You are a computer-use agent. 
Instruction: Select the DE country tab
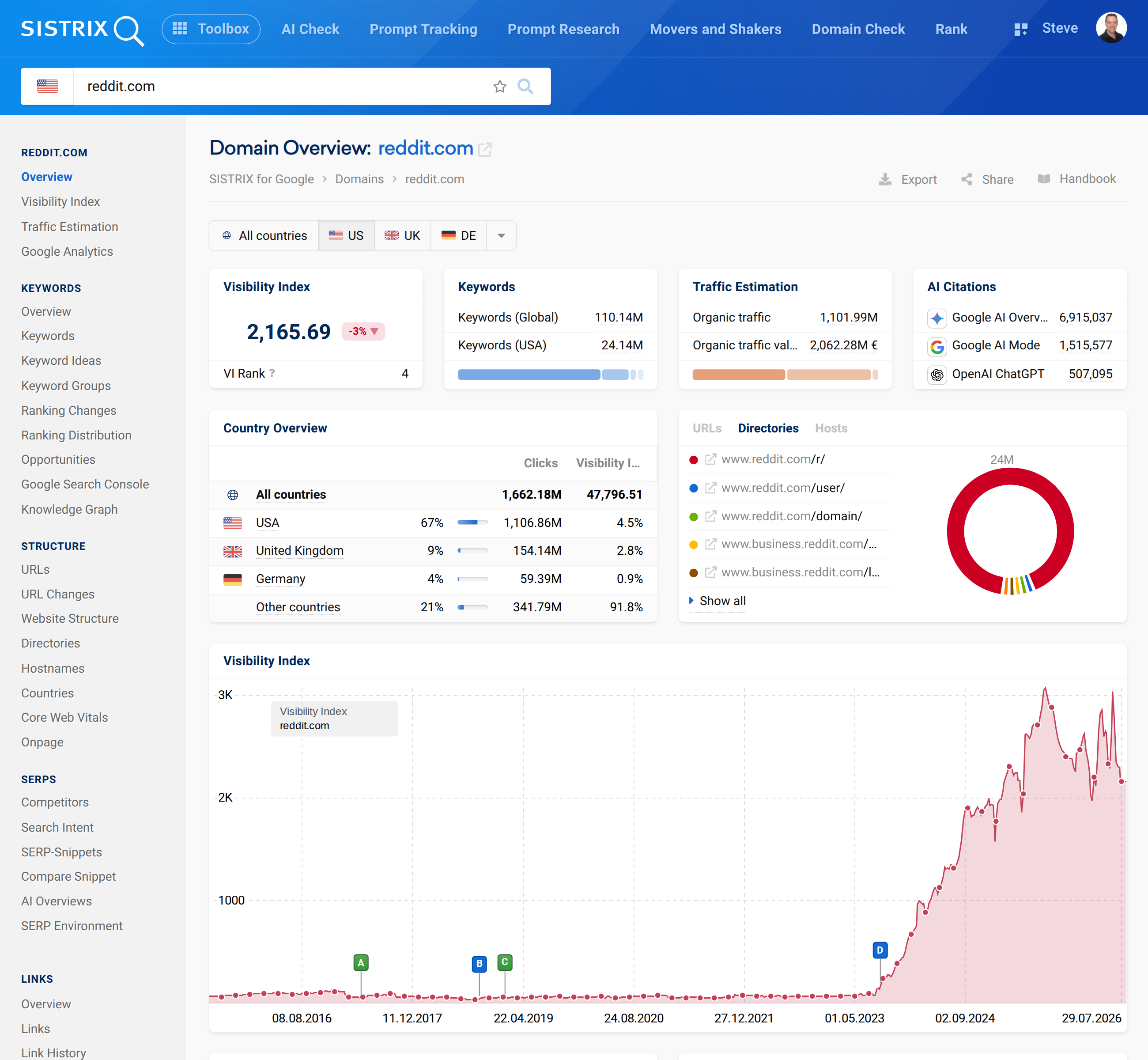pyautogui.click(x=458, y=236)
